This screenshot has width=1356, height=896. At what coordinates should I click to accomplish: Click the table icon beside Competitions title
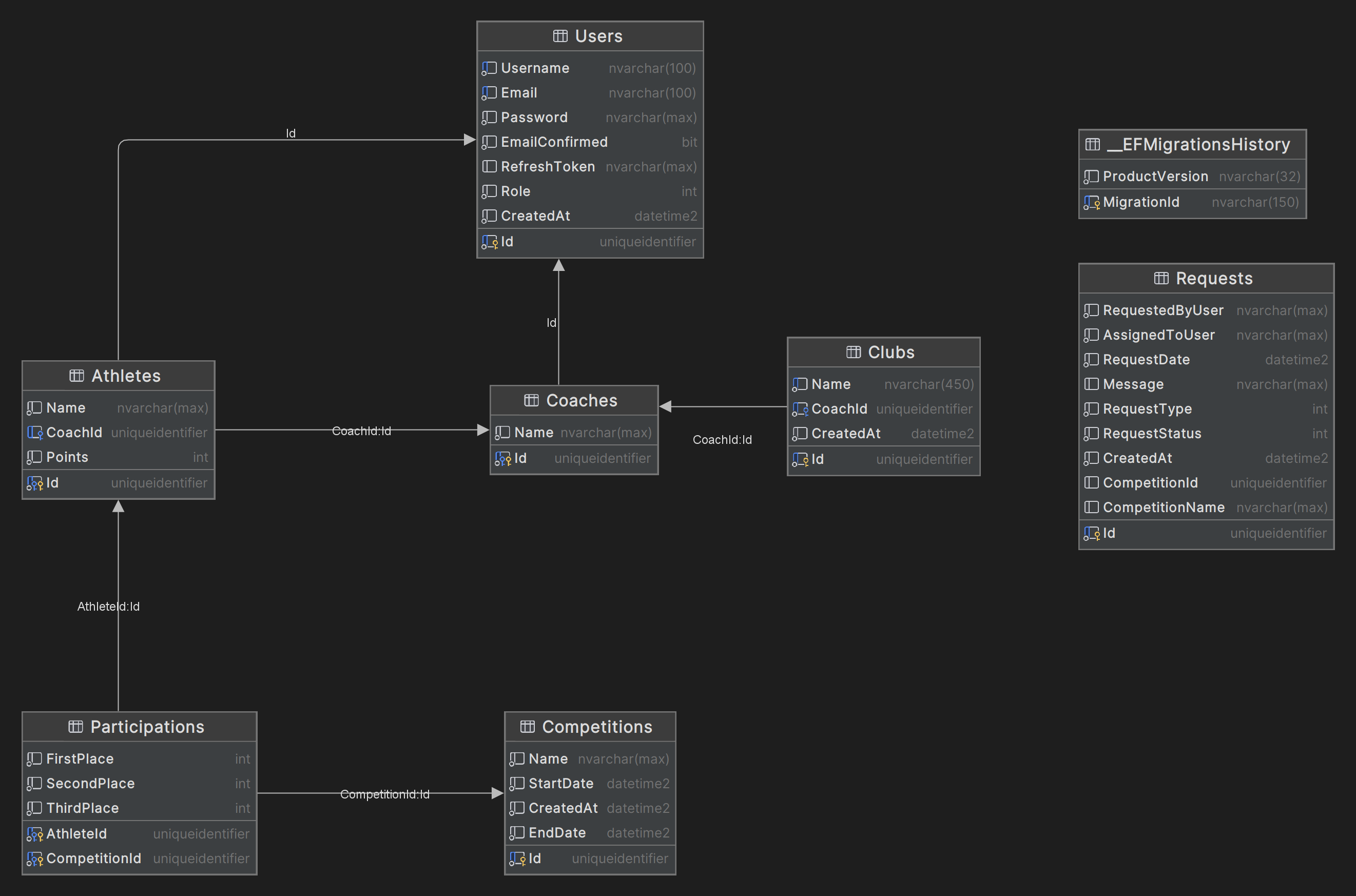[528, 726]
